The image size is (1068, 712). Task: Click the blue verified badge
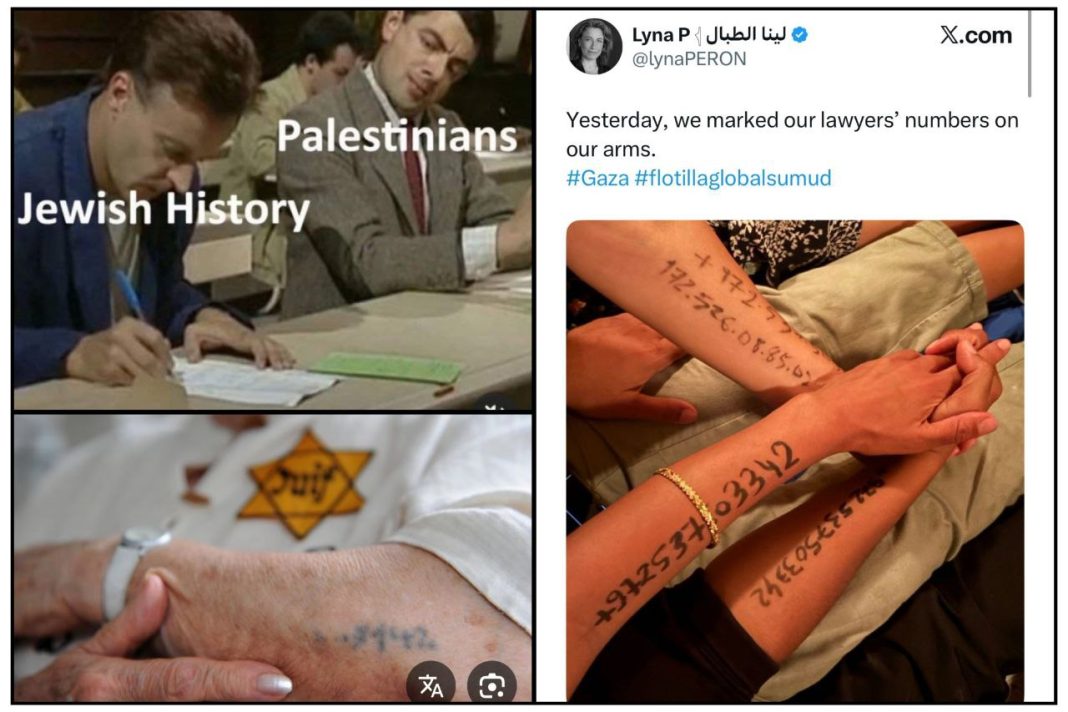click(x=800, y=34)
